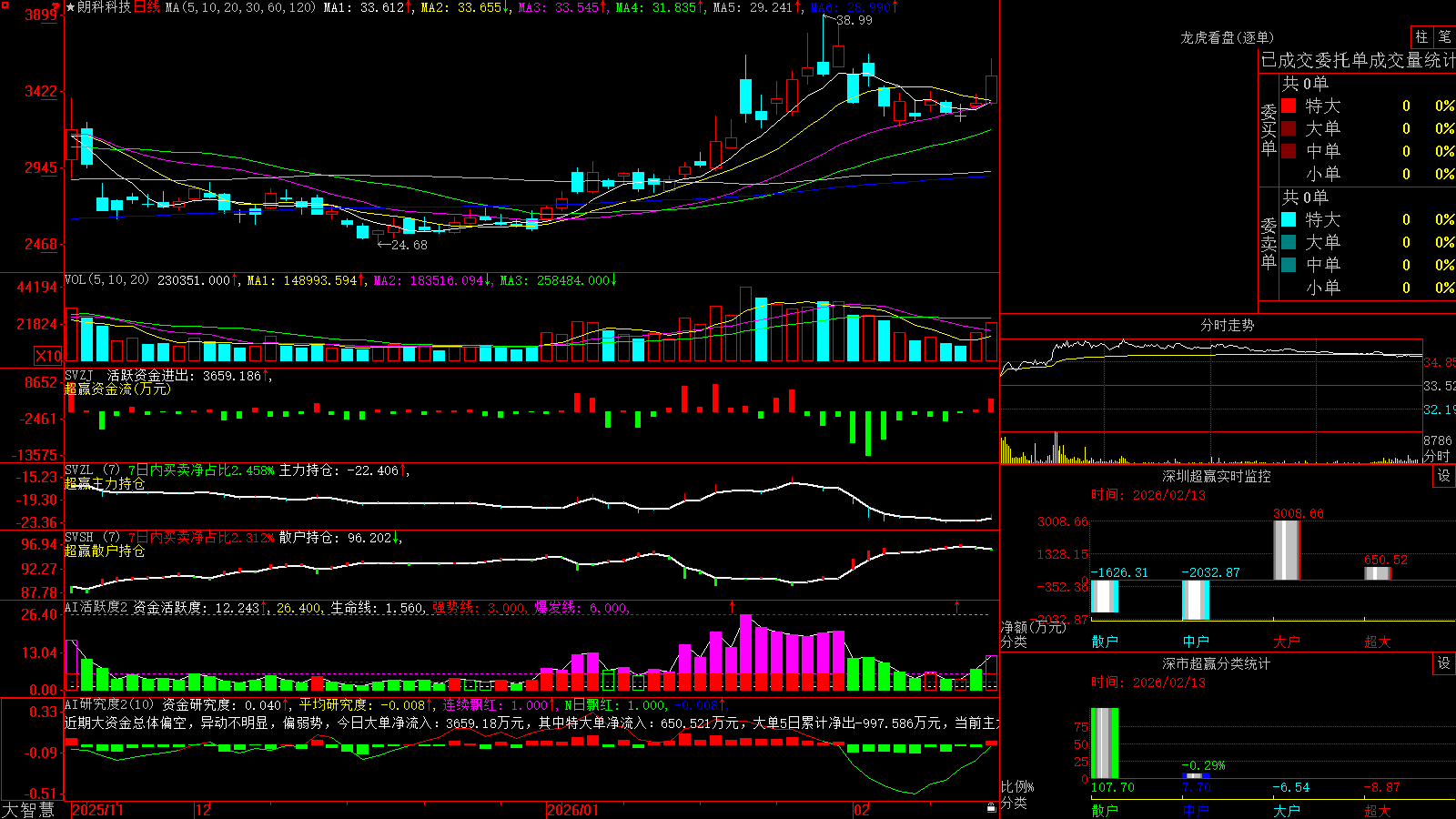
Task: Click the magenta MA3: 33.545 value
Action: pyautogui.click(x=560, y=7)
